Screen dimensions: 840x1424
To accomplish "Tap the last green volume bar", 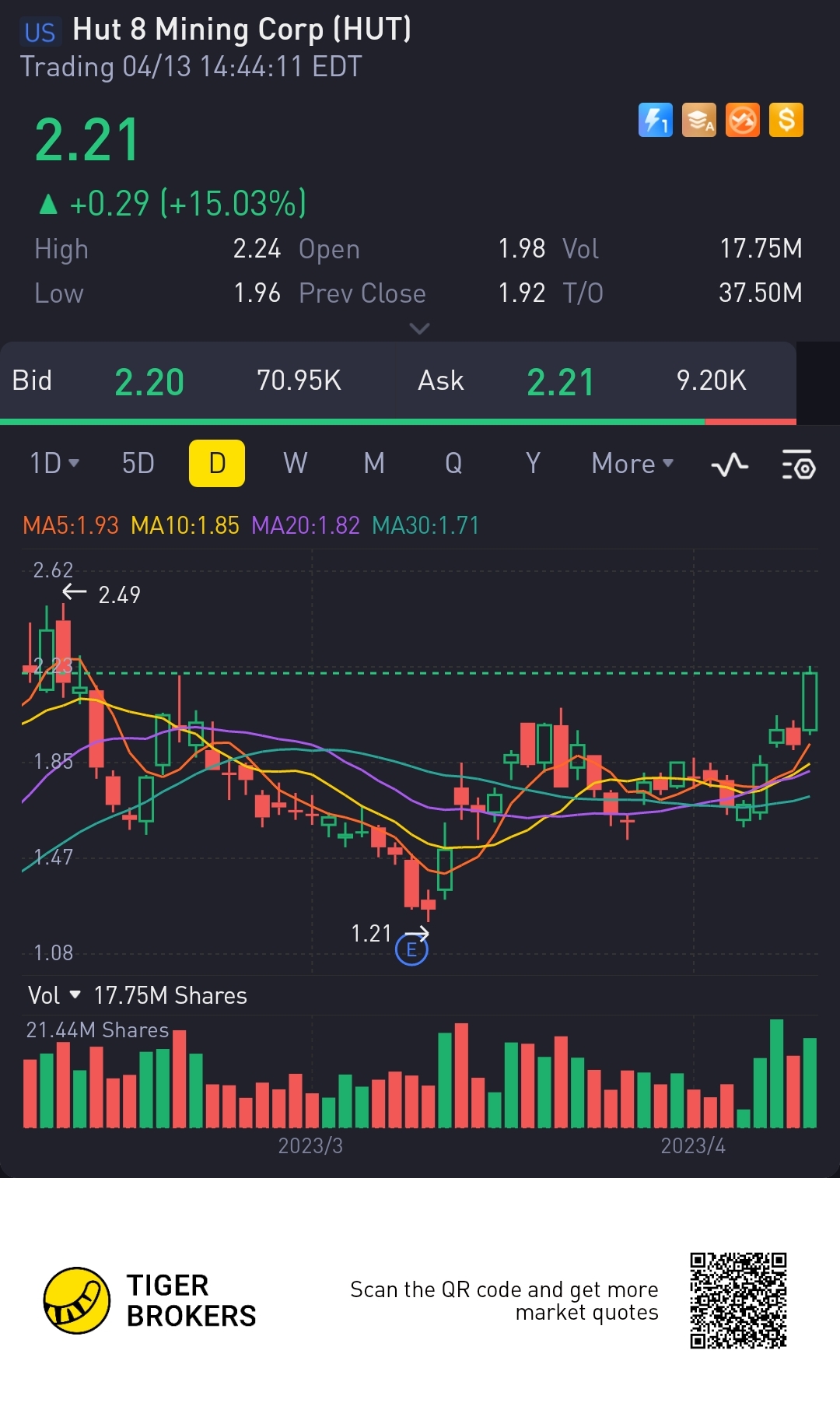I will point(810,1082).
